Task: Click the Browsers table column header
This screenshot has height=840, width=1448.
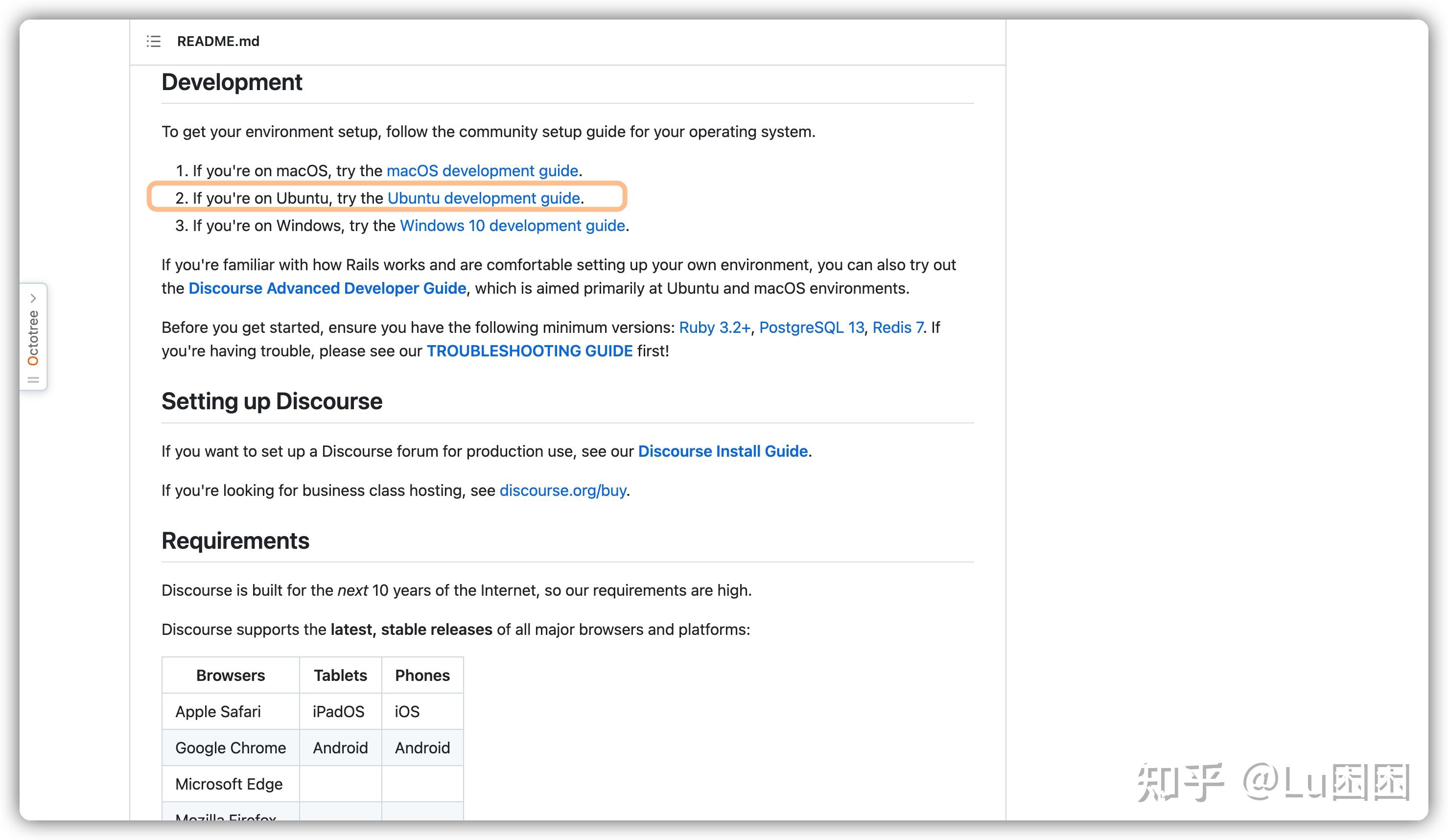Action: click(x=231, y=676)
